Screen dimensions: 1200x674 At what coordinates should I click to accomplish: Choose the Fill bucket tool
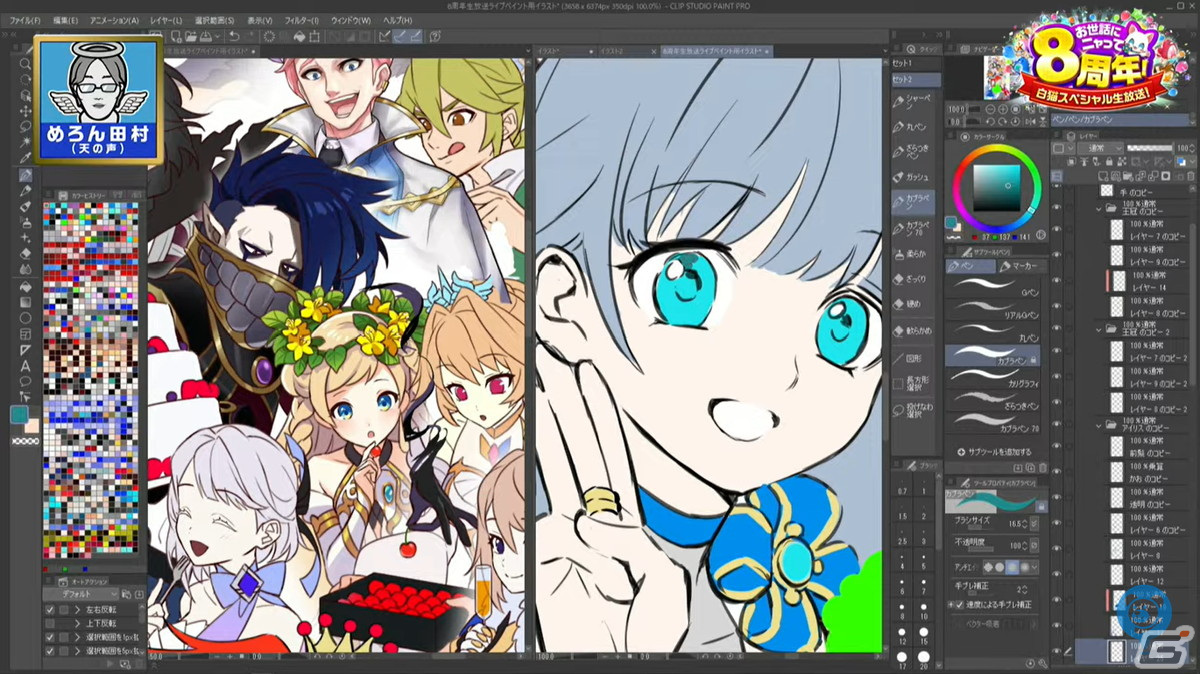pyautogui.click(x=26, y=284)
